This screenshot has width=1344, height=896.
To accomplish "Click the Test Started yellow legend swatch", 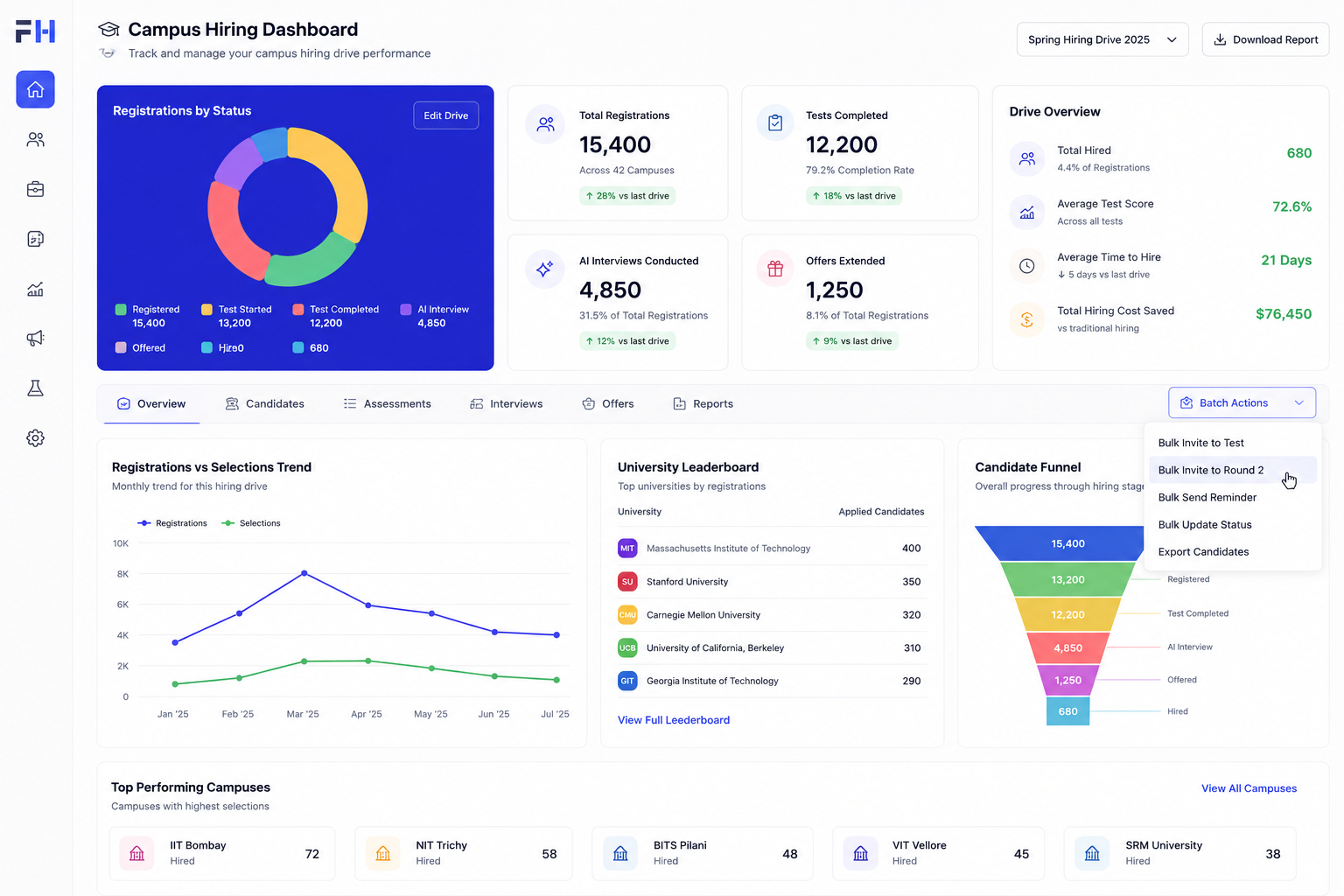I will click(x=206, y=310).
